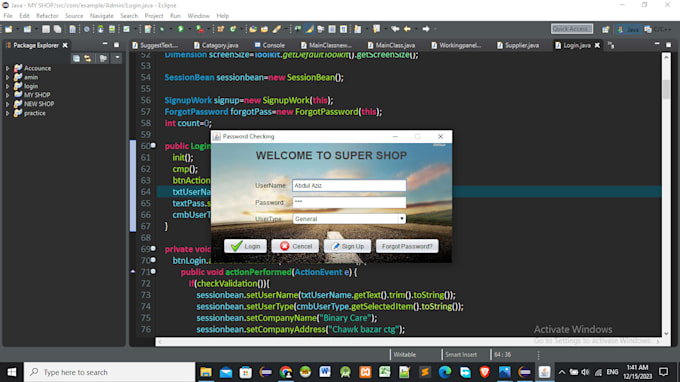680x382 pixels.
Task: Expand the practice project
Action: click(7, 113)
